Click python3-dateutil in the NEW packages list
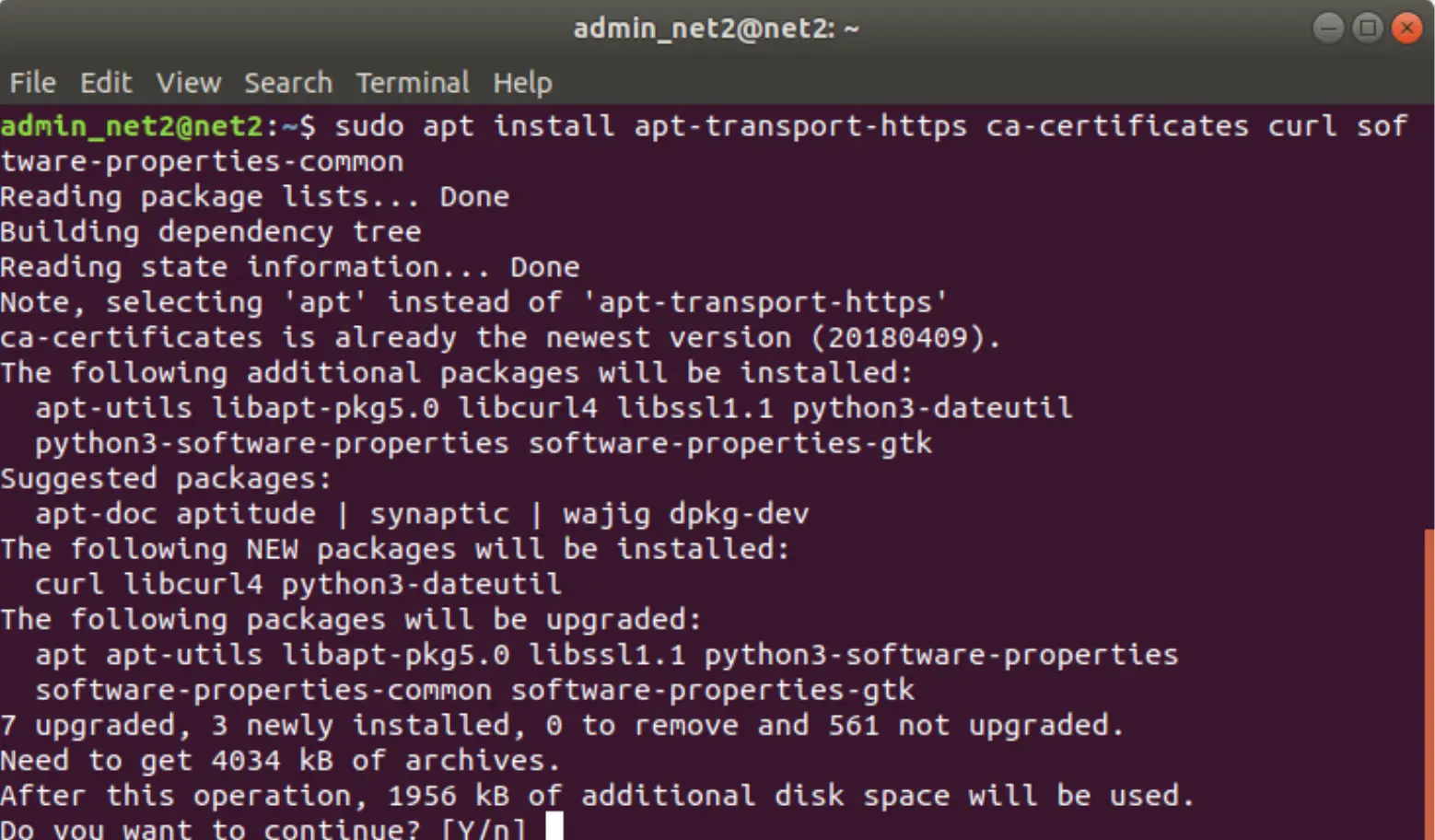 pyautogui.click(x=421, y=584)
